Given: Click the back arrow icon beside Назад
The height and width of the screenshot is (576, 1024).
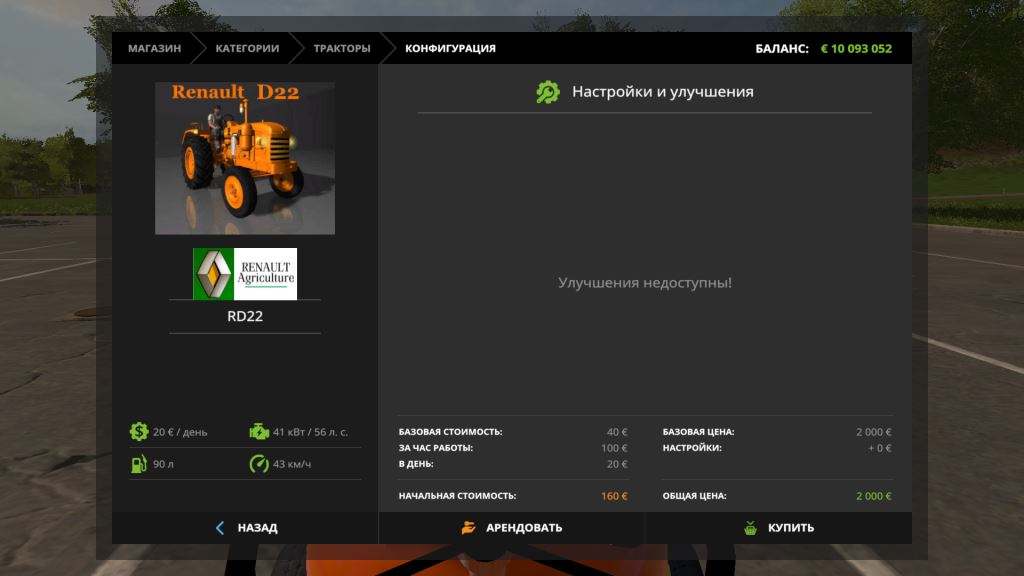Looking at the screenshot, I should click(x=220, y=528).
